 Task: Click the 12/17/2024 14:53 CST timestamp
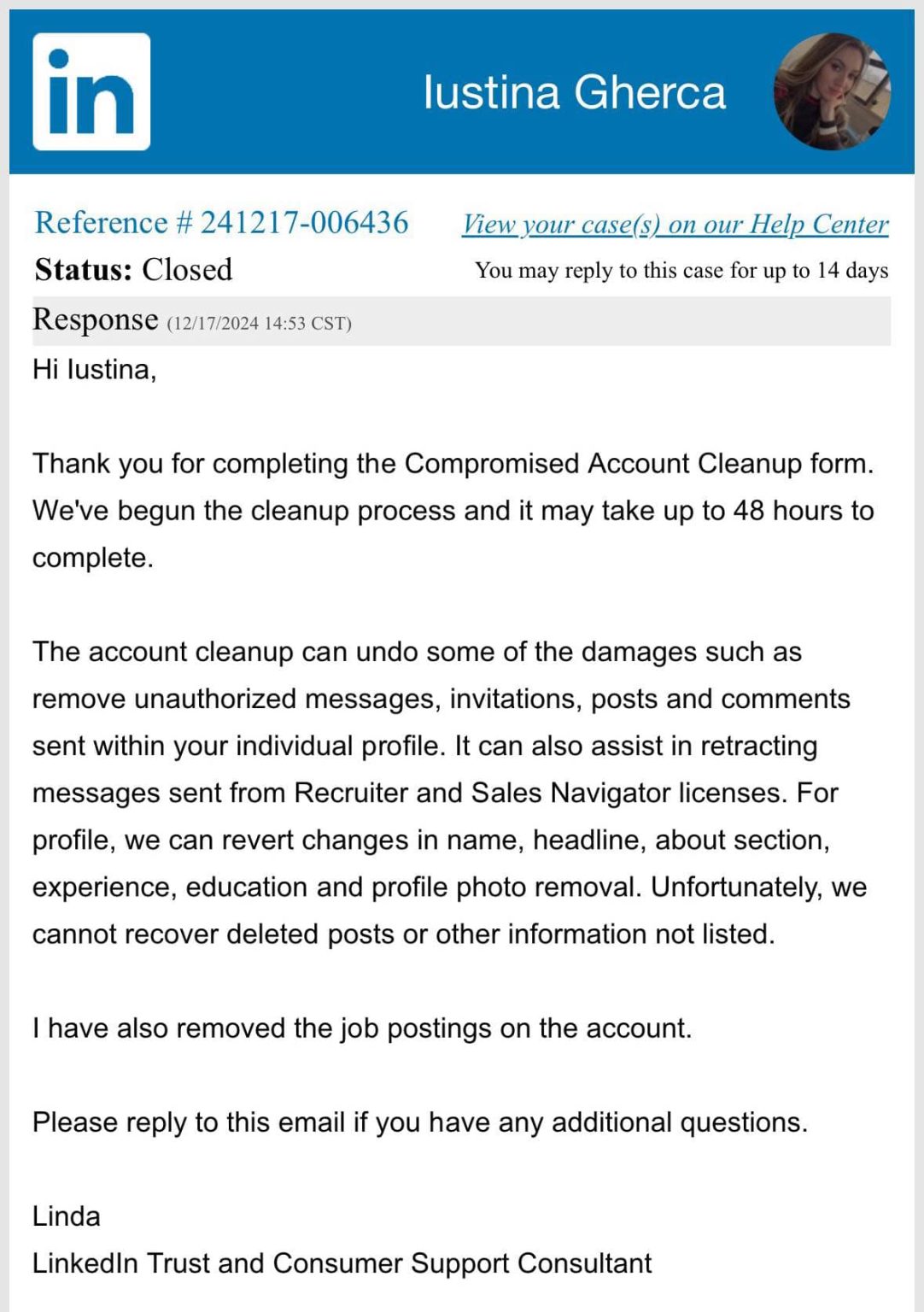click(x=259, y=324)
